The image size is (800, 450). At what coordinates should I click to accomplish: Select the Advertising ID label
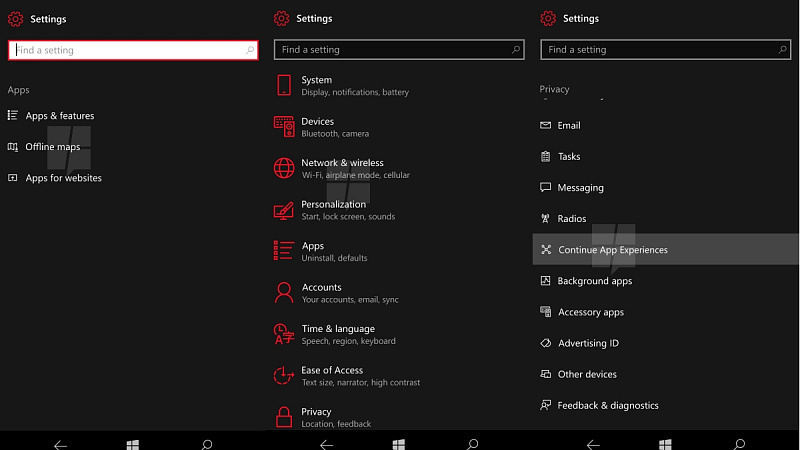(588, 343)
